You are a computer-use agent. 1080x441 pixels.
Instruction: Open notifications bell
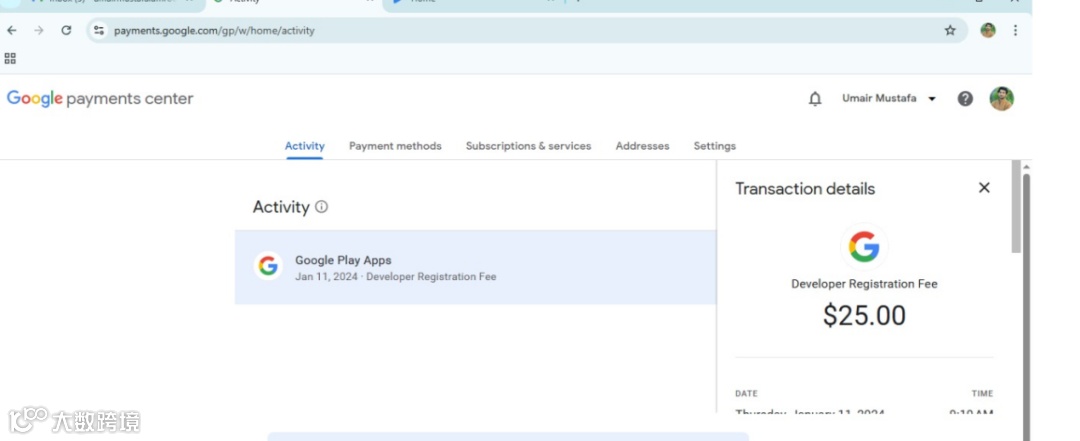(815, 99)
